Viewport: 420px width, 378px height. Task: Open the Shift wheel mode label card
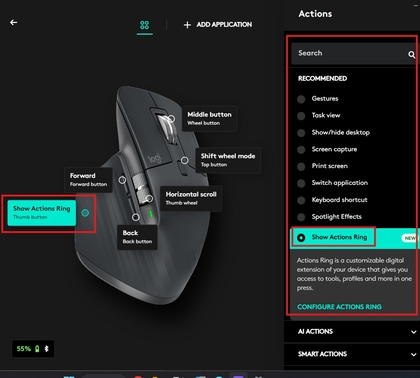click(x=228, y=160)
